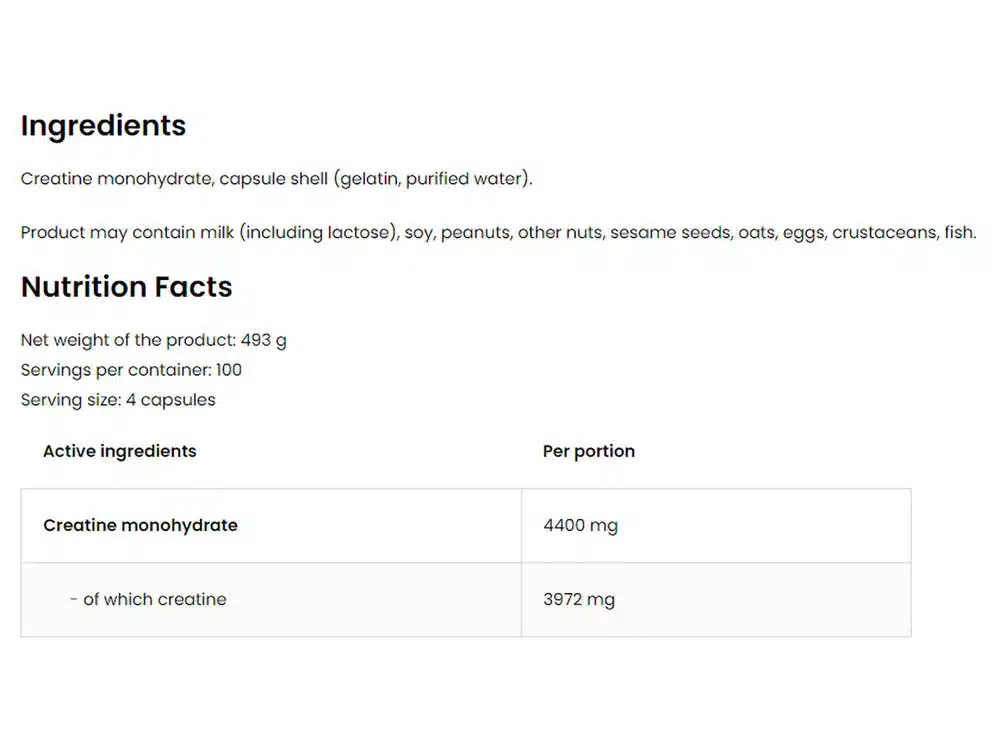1000x756 pixels.
Task: Click the 4400 mg value cell
Action: point(716,526)
